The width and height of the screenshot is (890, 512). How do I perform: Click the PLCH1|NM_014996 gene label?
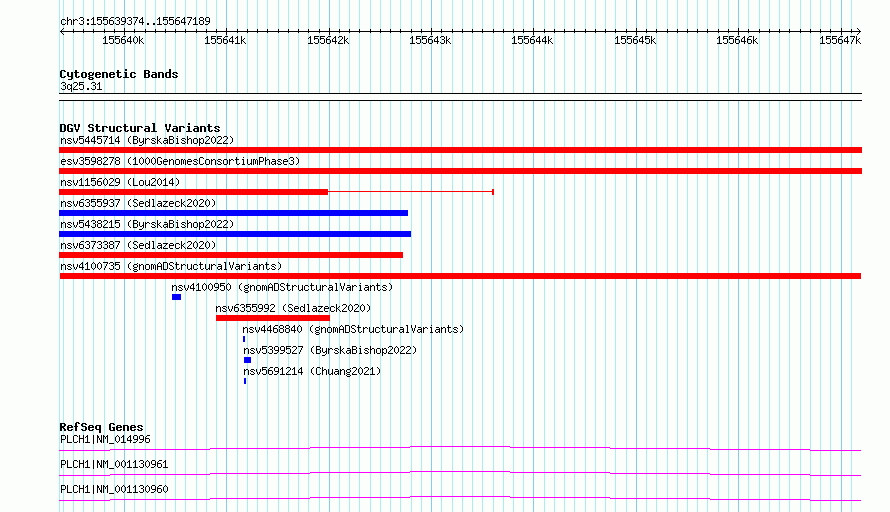(105, 439)
